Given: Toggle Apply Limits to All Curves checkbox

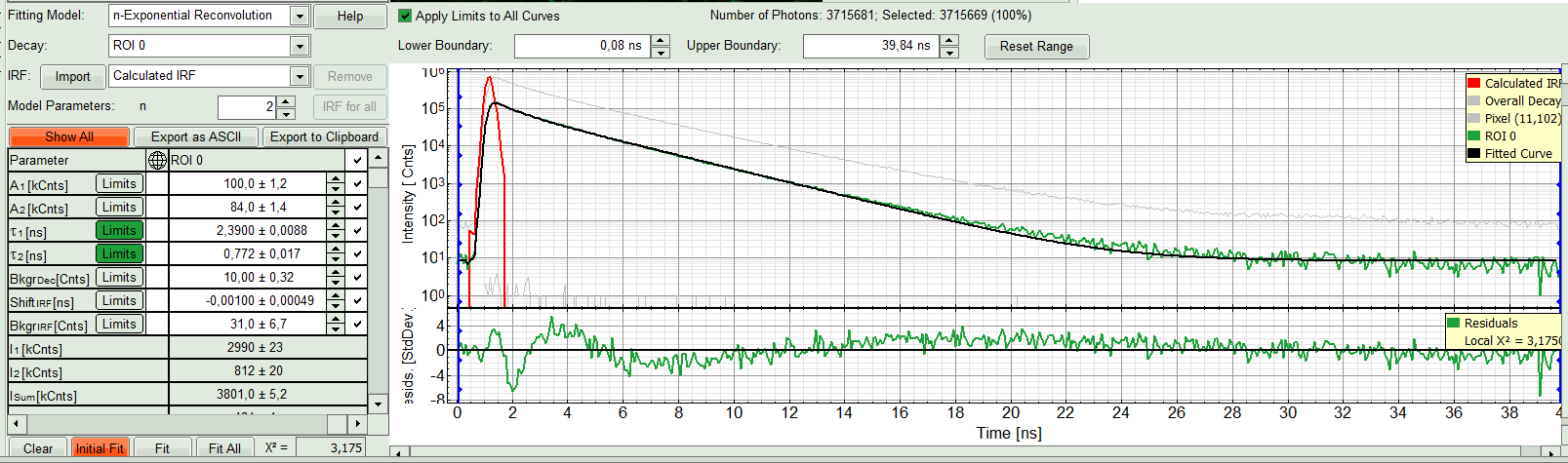Looking at the screenshot, I should tap(406, 16).
